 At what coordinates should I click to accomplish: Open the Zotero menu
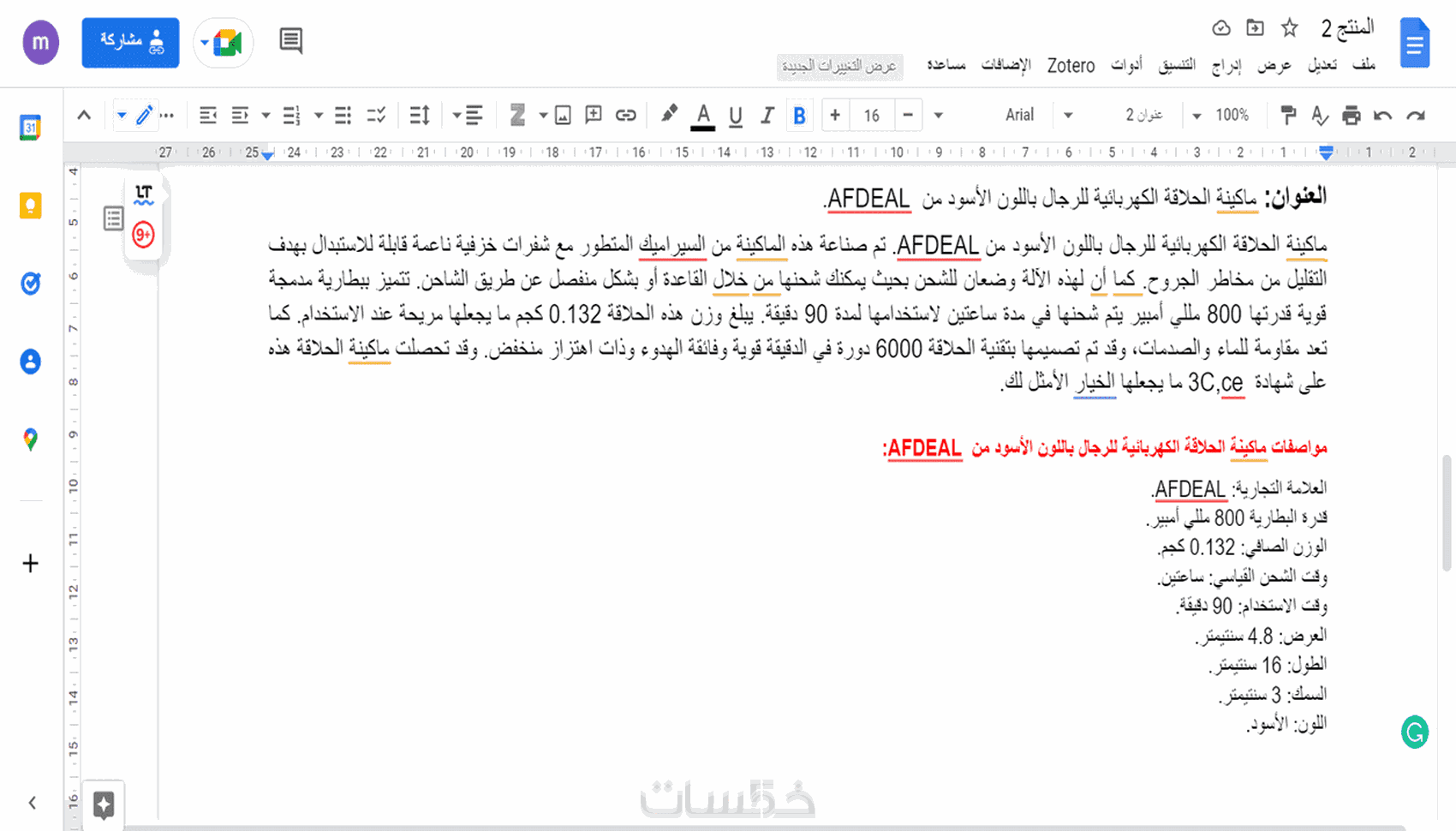pos(1071,65)
